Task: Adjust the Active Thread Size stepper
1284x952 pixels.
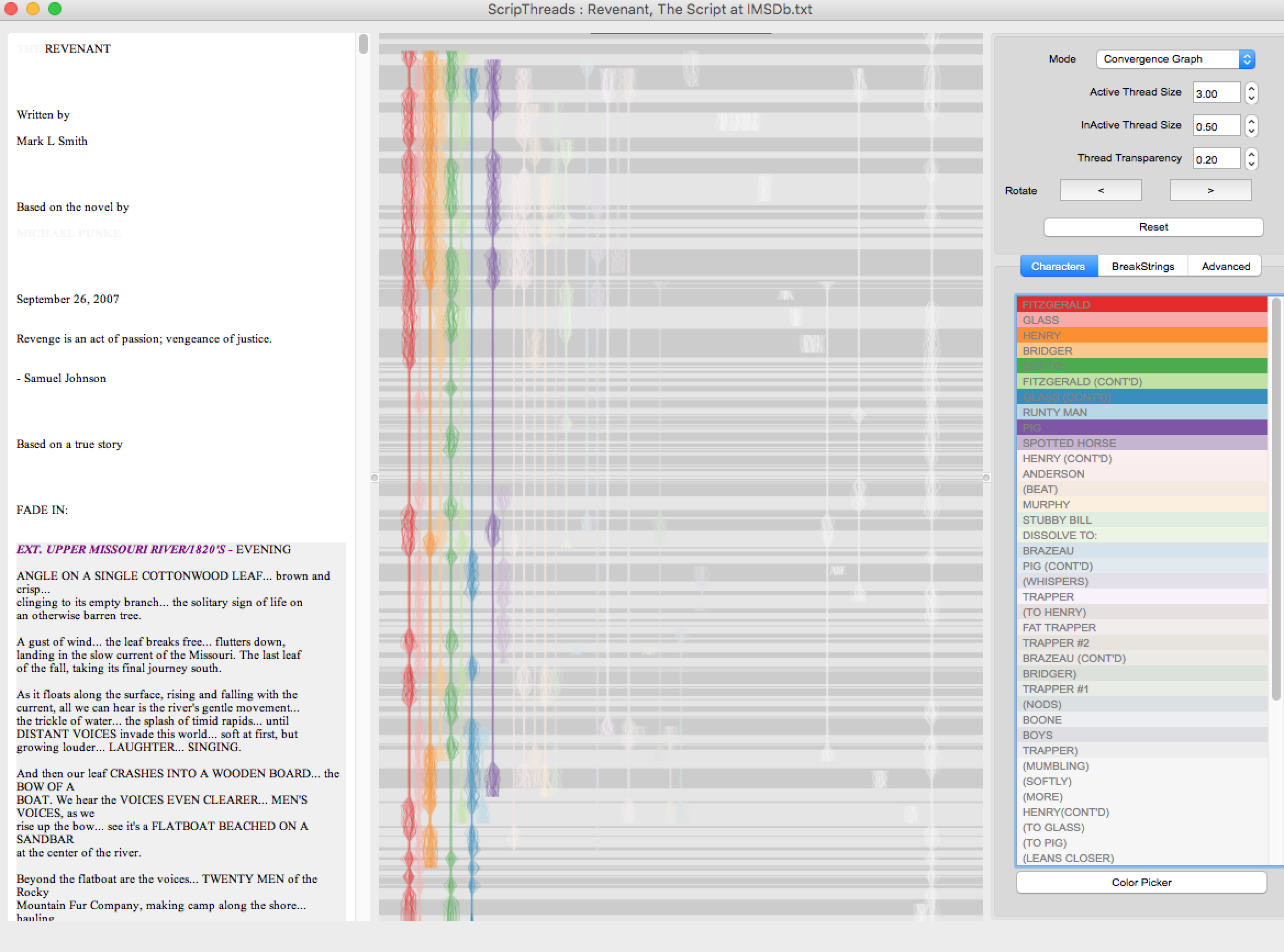Action: coord(1250,93)
